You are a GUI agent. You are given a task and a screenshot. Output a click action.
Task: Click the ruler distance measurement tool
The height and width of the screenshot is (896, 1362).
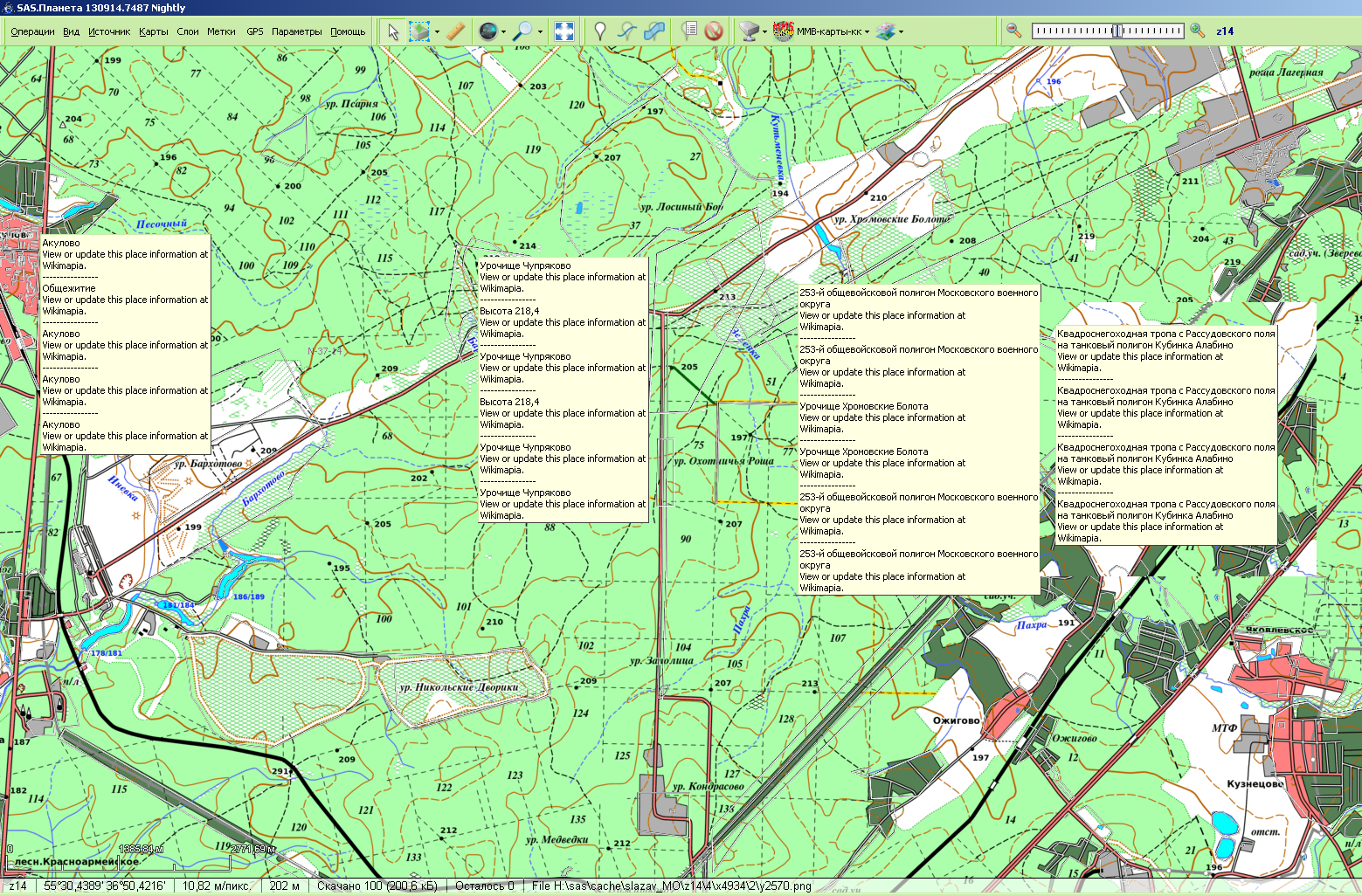454,31
